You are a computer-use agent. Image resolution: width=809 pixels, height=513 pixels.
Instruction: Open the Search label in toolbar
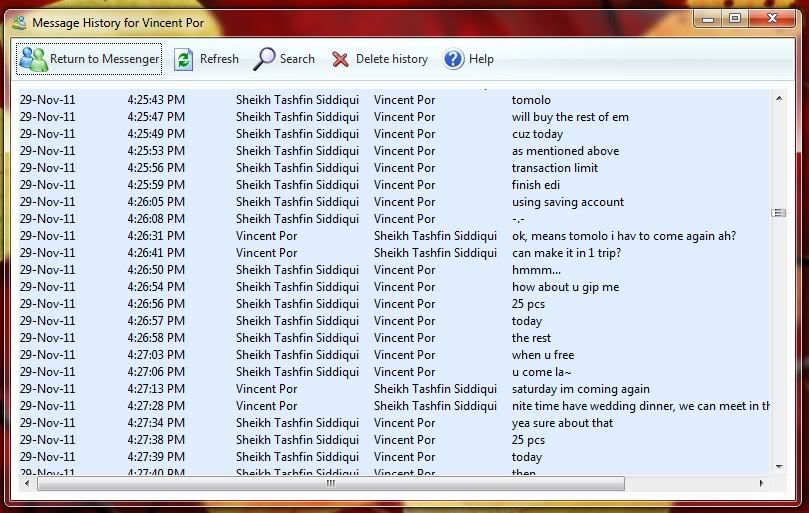[x=297, y=59]
